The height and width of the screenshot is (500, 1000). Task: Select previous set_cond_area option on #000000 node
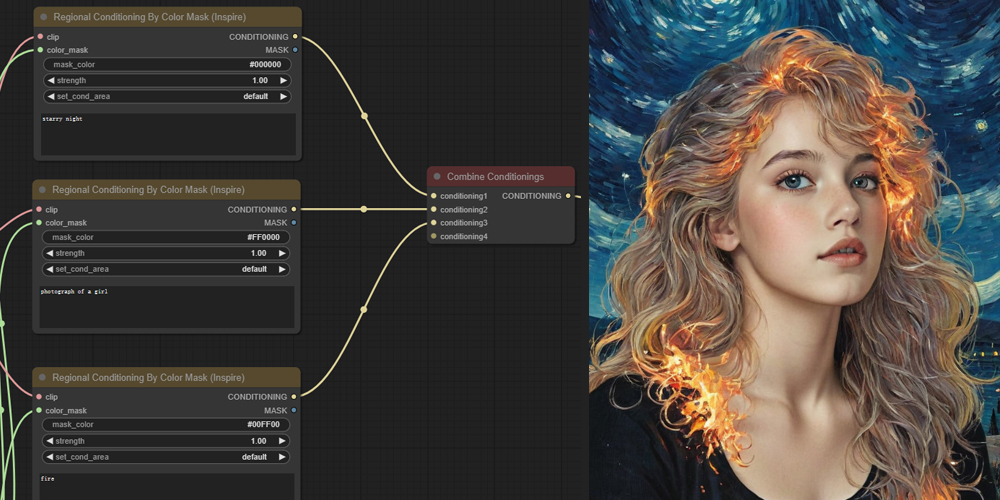click(x=51, y=96)
